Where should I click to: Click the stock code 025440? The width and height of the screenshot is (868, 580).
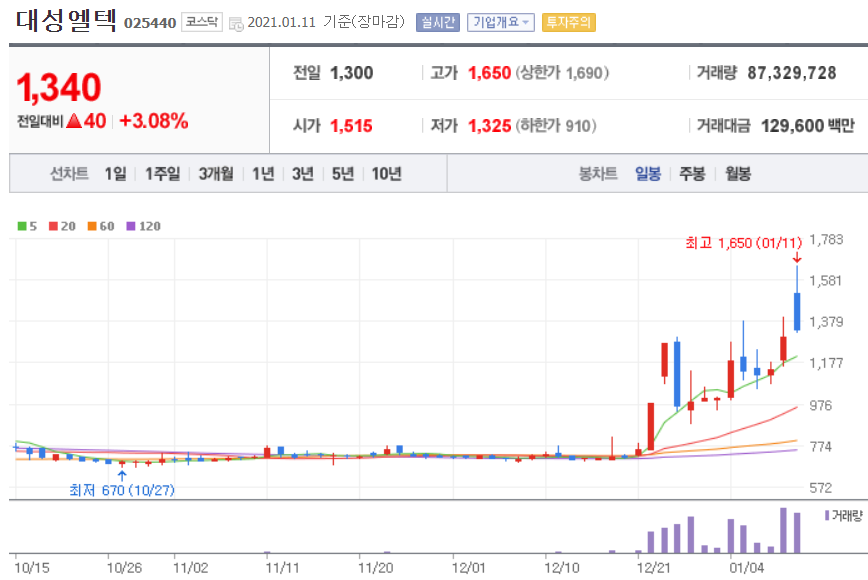pos(150,23)
